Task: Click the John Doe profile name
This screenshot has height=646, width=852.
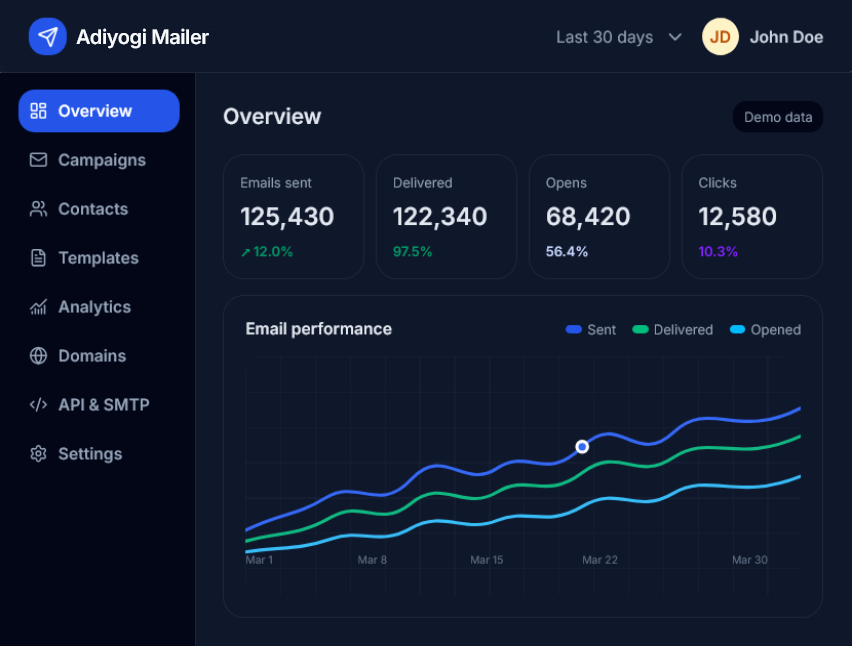Action: coord(786,37)
